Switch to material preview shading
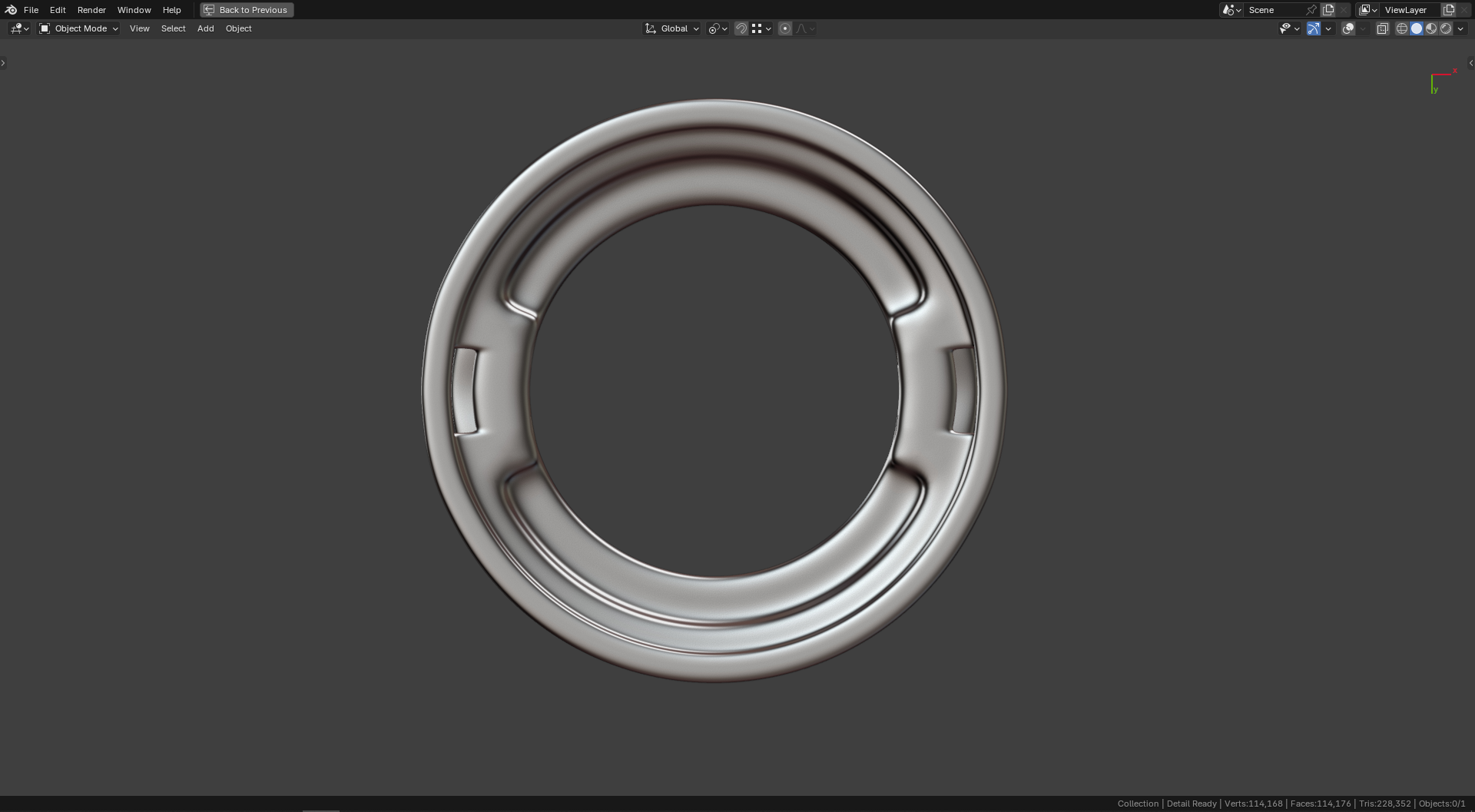This screenshot has height=812, width=1475. pyautogui.click(x=1431, y=28)
